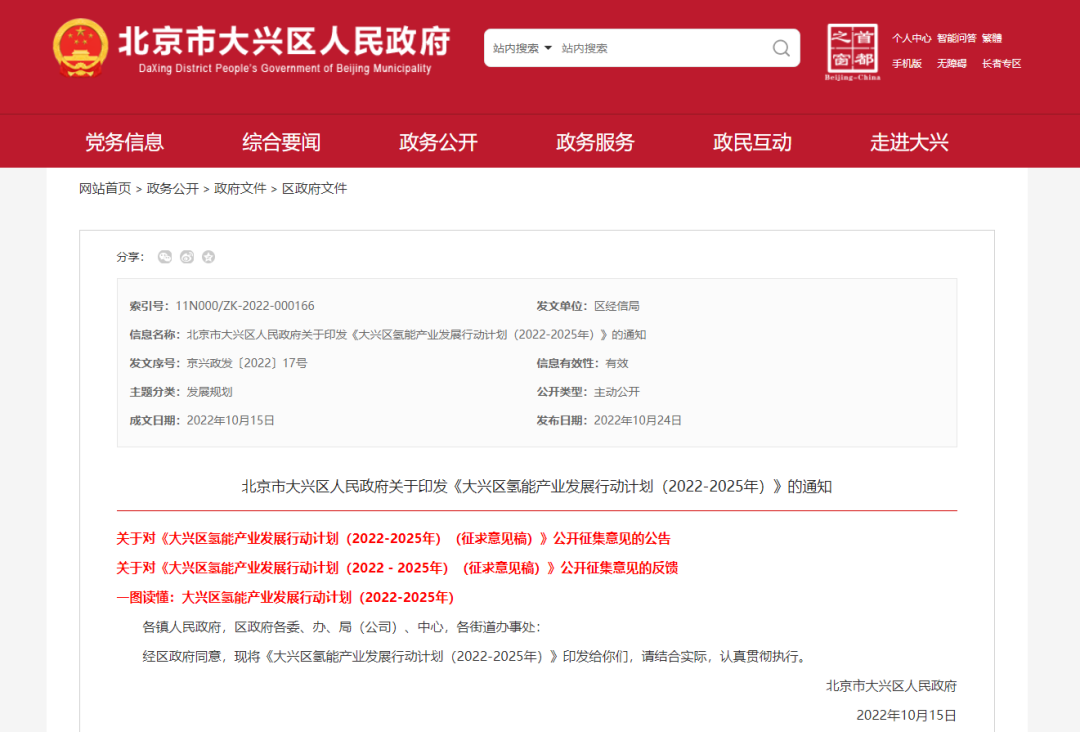Open the 党务信息 navigation menu
1080x732 pixels.
124,142
